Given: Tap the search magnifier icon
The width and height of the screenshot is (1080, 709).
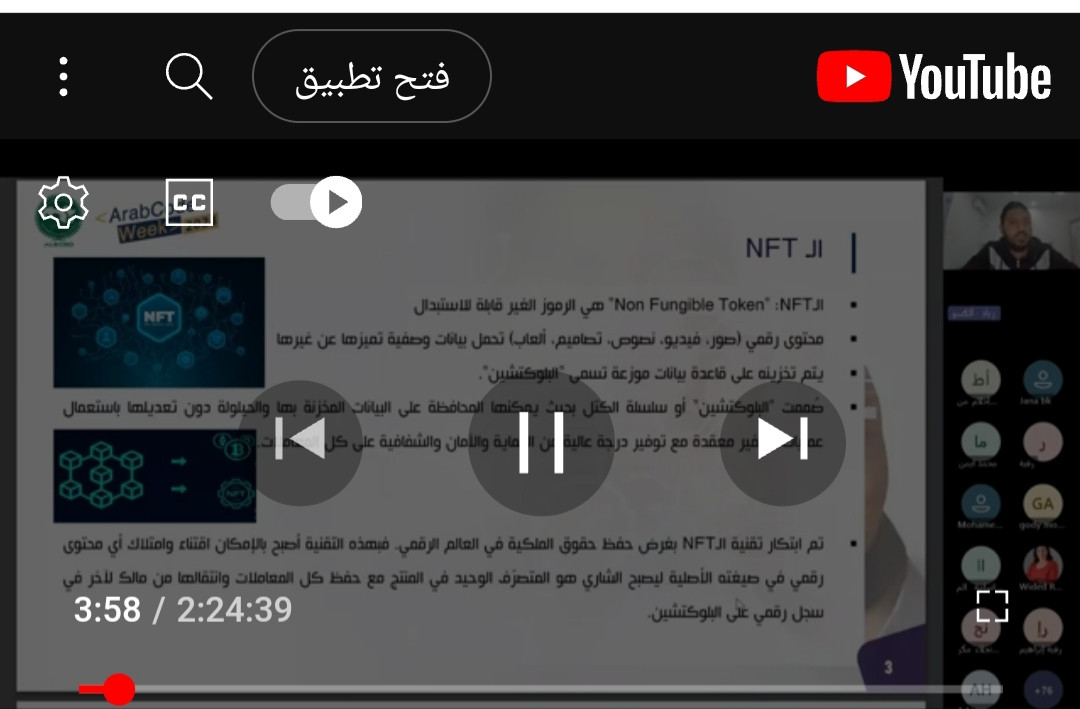Looking at the screenshot, I should tap(189, 76).
